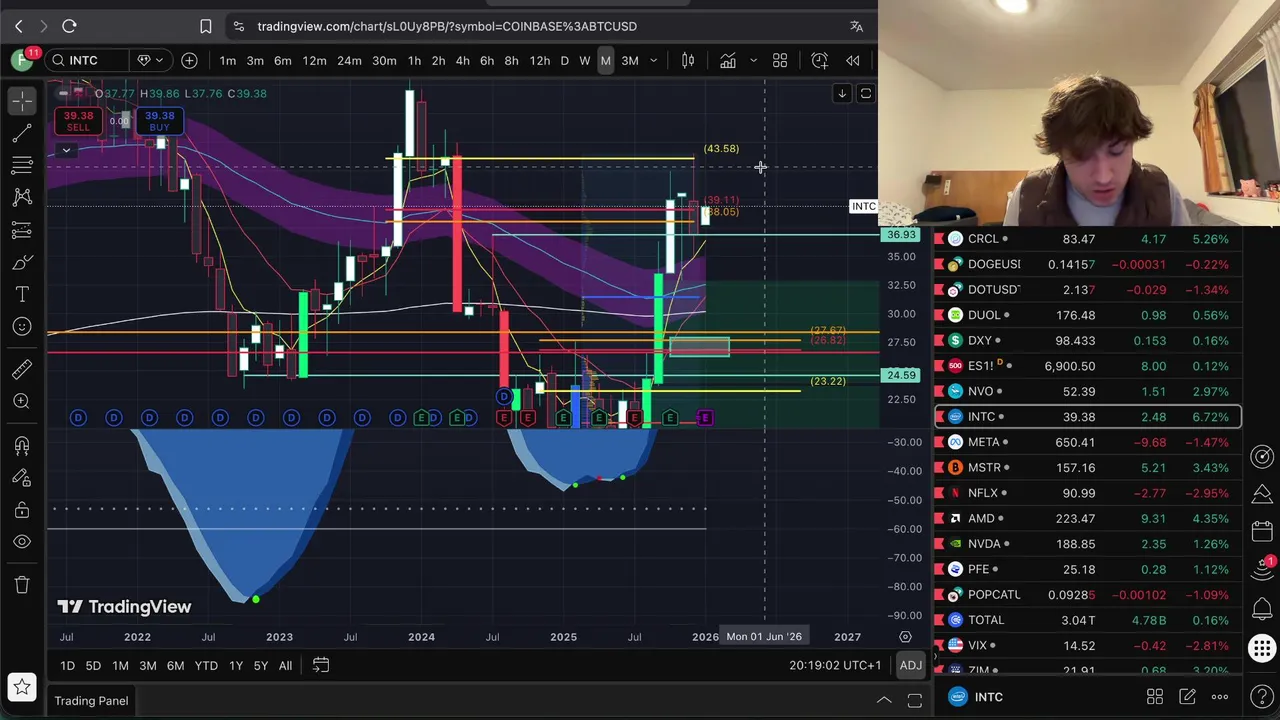Screen dimensions: 1280x720
Task: Open the user profile avatar menu
Action: pyautogui.click(x=21, y=61)
